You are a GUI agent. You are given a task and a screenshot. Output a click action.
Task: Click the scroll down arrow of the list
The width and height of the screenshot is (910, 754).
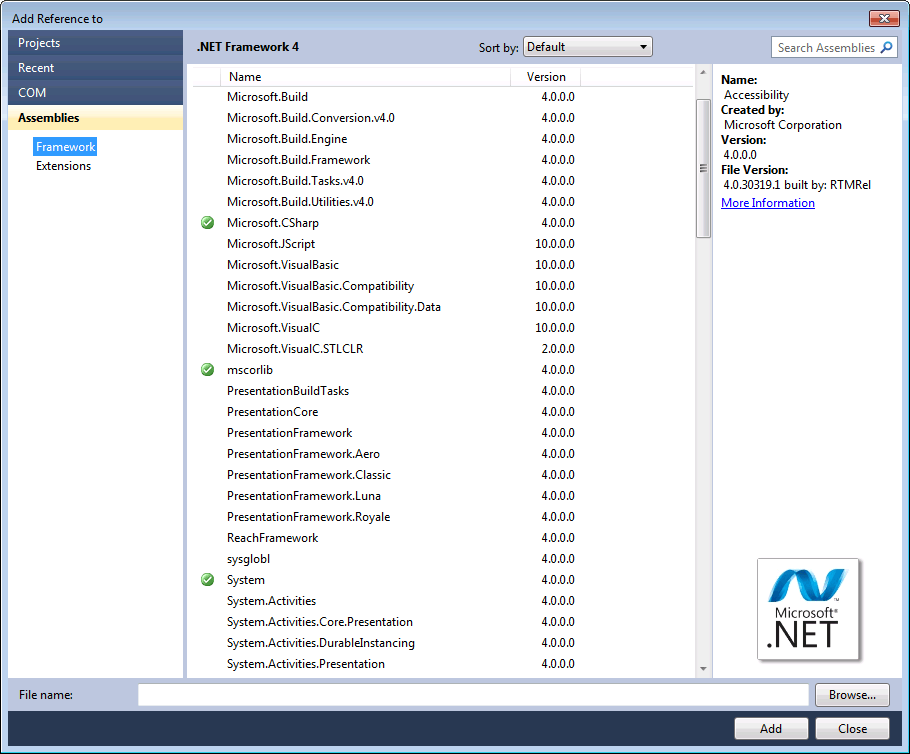coord(703,669)
